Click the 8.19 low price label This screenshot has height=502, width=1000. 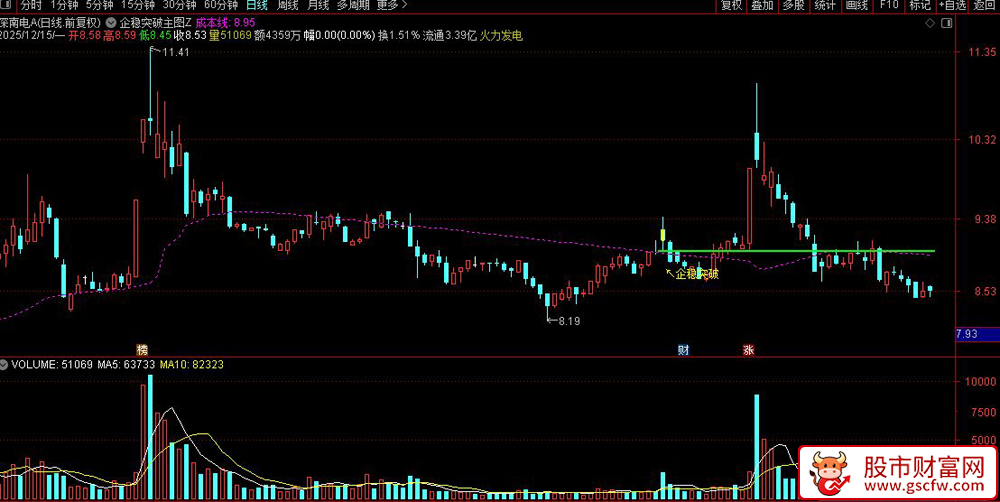tap(569, 321)
